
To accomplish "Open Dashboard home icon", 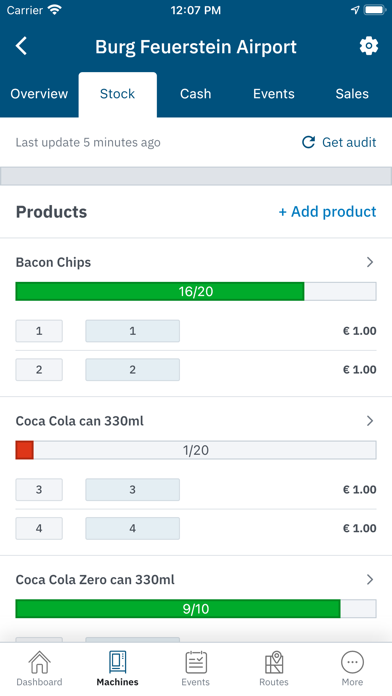I will coord(40,662).
